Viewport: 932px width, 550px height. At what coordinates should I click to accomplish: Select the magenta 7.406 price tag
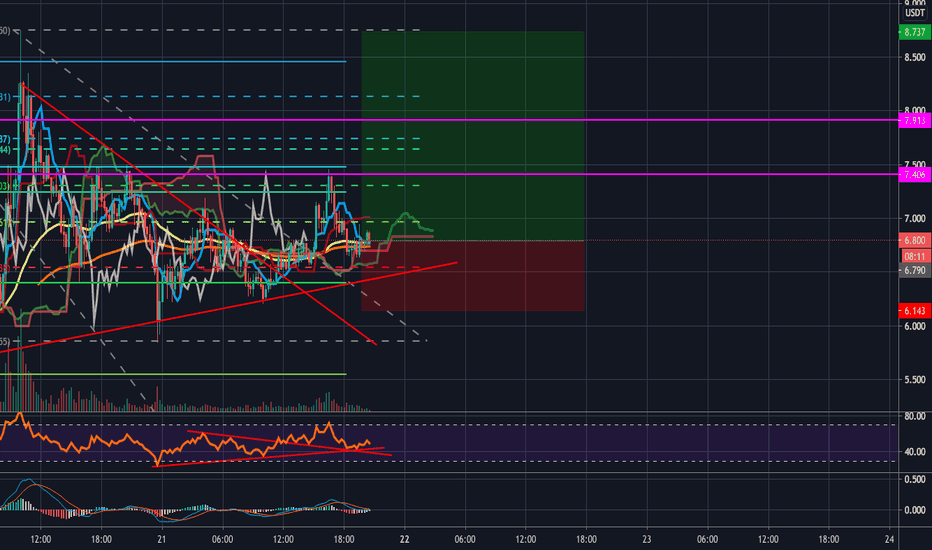point(914,174)
